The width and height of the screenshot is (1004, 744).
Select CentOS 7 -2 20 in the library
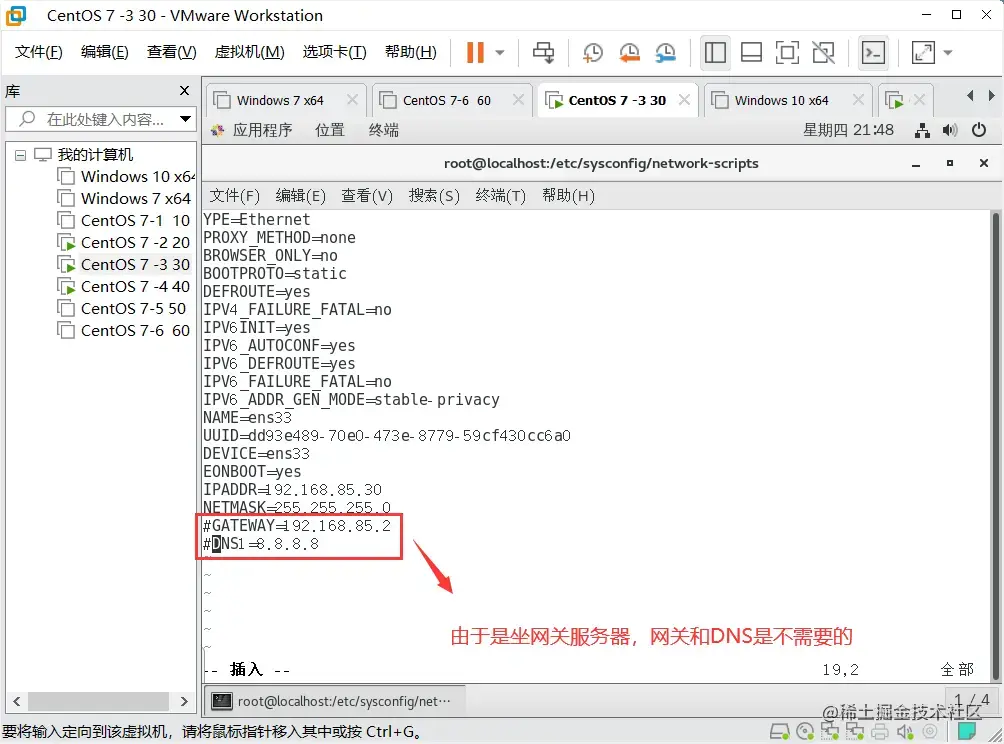click(x=124, y=243)
